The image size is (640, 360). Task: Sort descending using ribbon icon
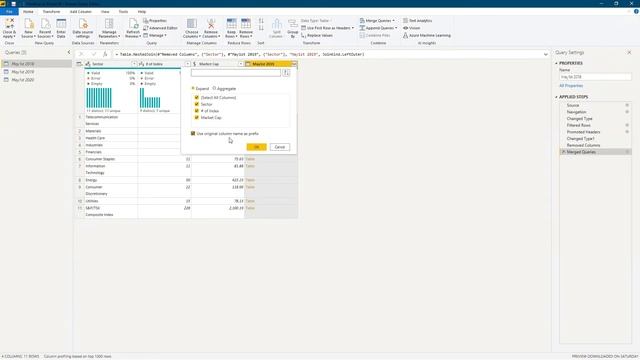(261, 28)
